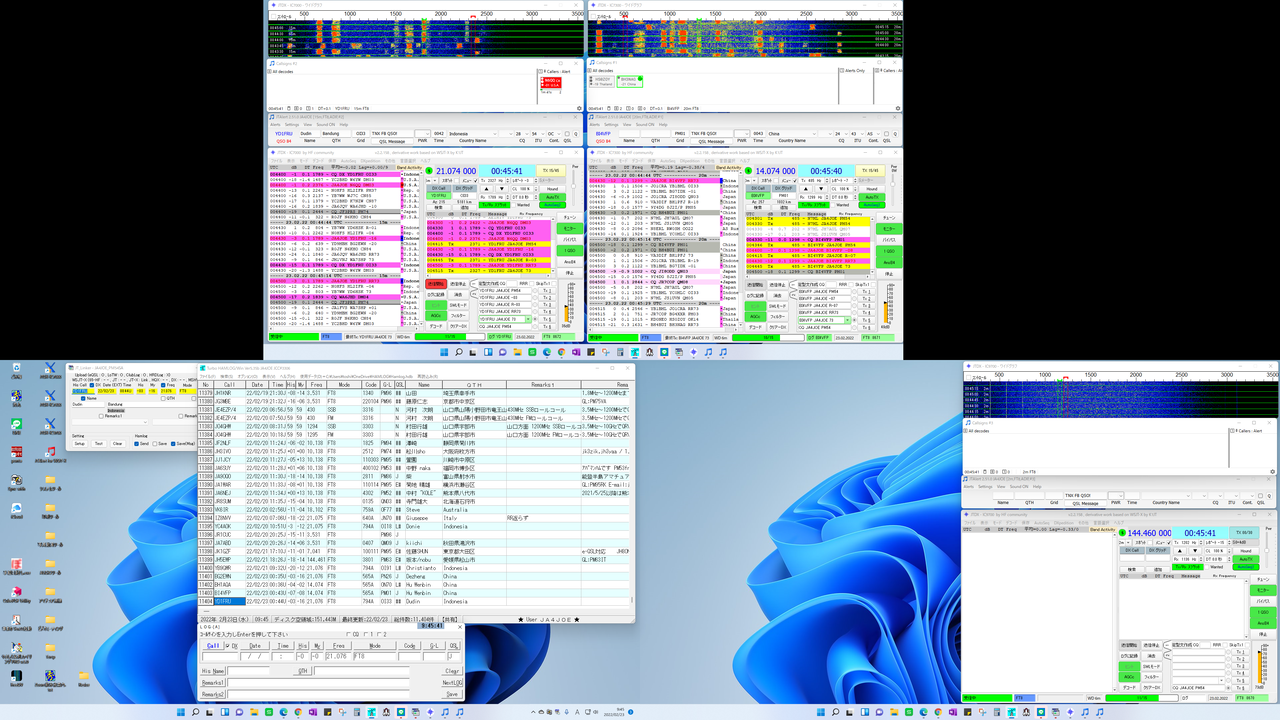
Task: Open the オプション(O) menu in HAMLOG
Action: [247, 377]
